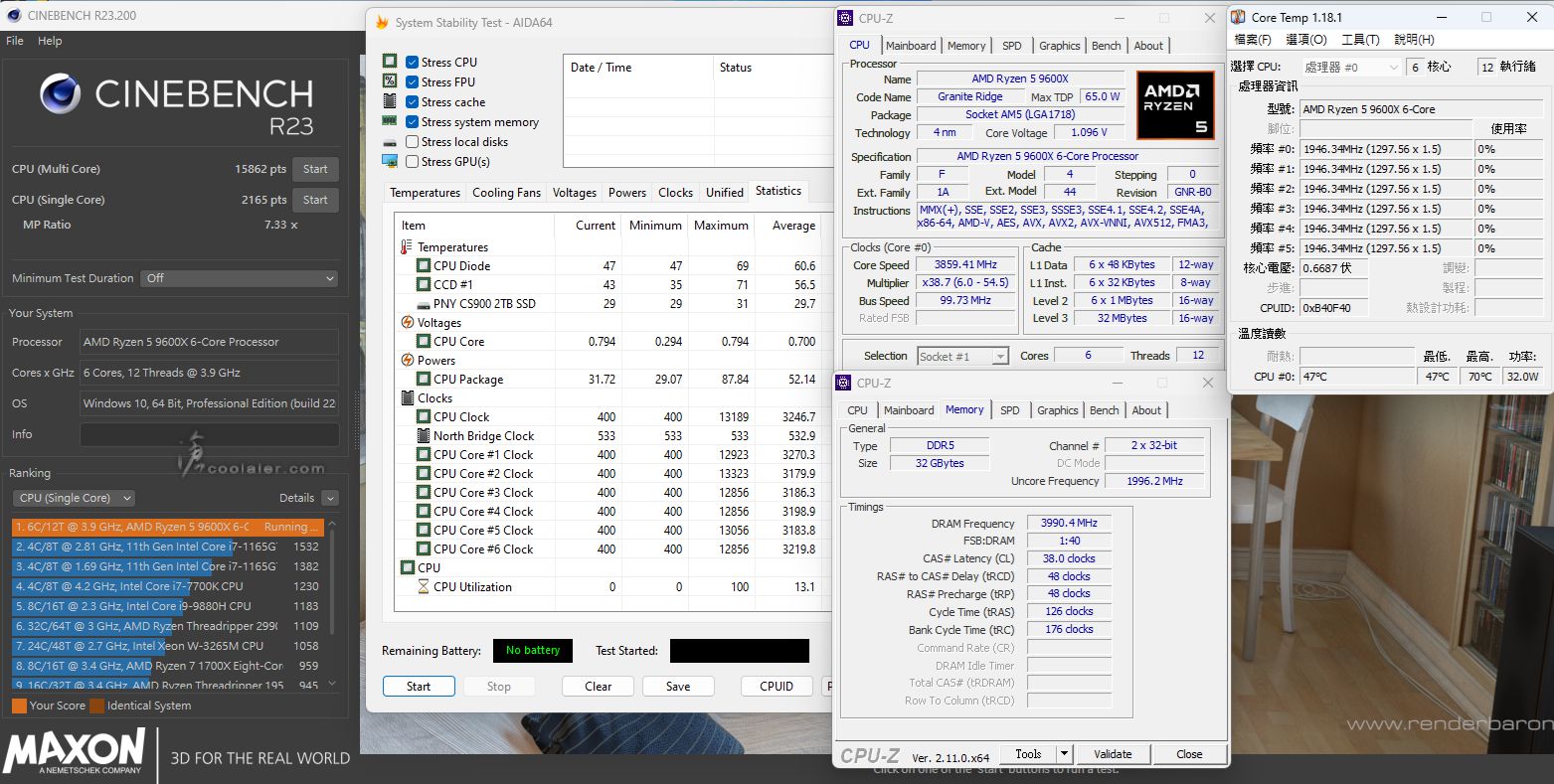
Task: Start the CPU Multi Core benchmark
Action: tap(315, 169)
